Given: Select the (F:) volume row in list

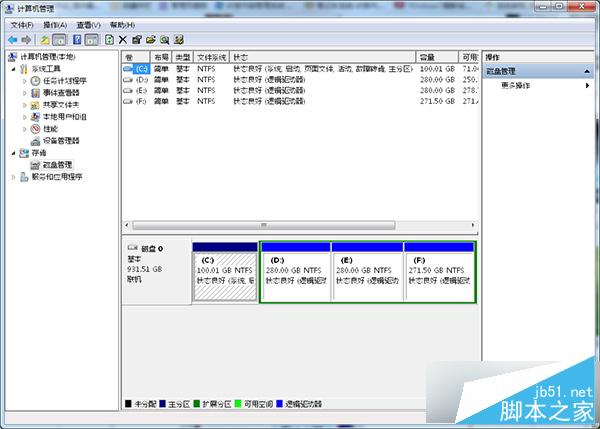Looking at the screenshot, I should 300,101.
